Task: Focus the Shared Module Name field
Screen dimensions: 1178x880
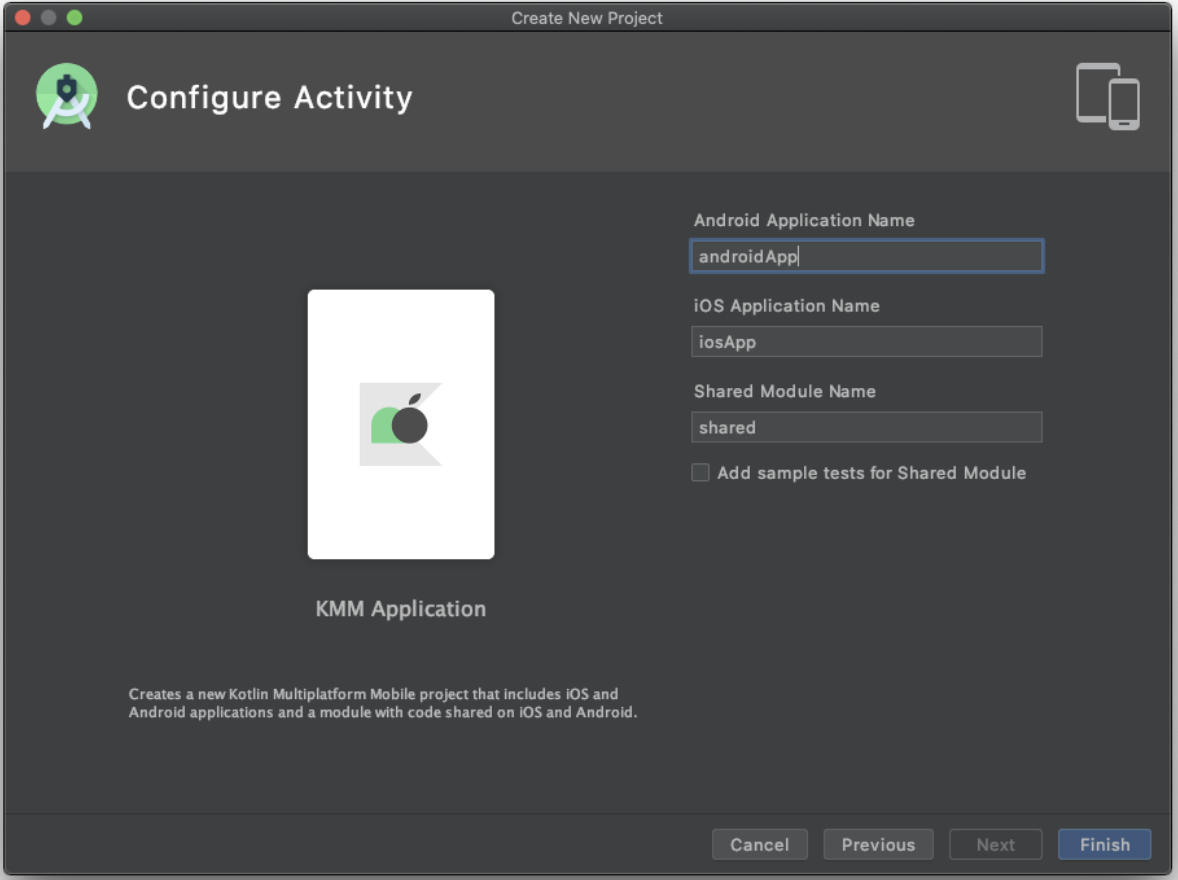Action: pyautogui.click(x=866, y=427)
